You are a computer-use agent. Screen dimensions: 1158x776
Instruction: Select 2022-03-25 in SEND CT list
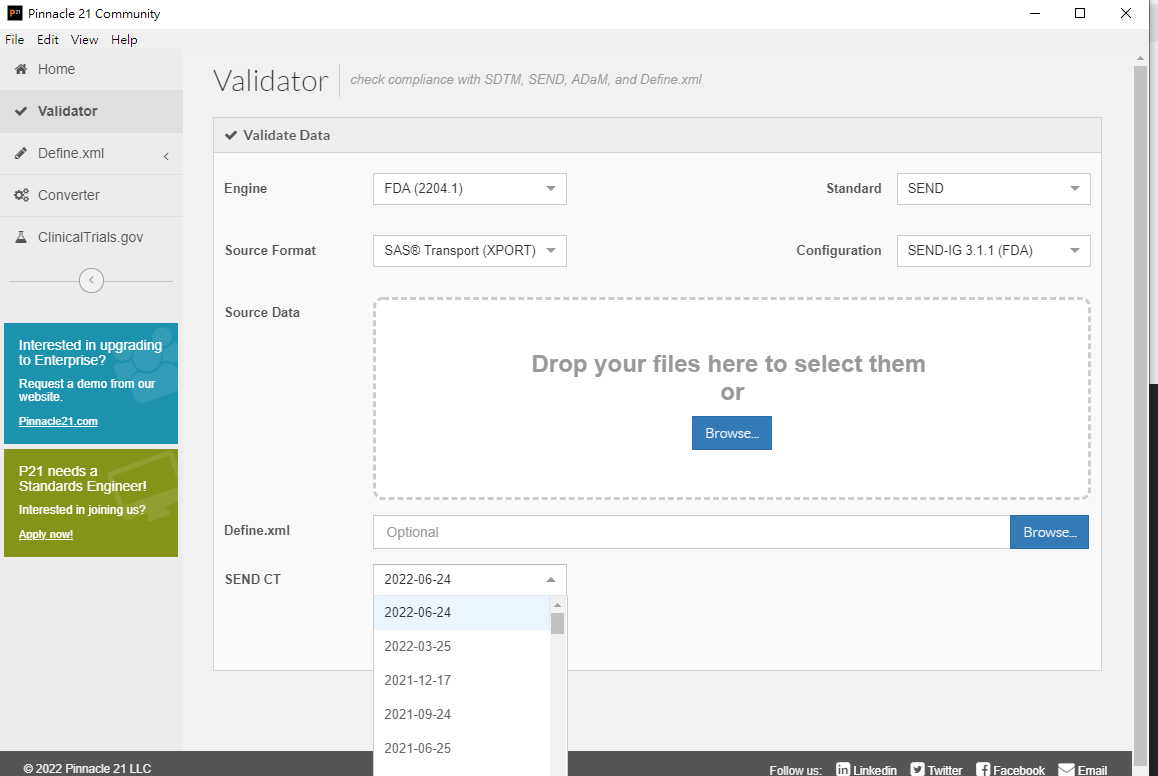(x=462, y=647)
